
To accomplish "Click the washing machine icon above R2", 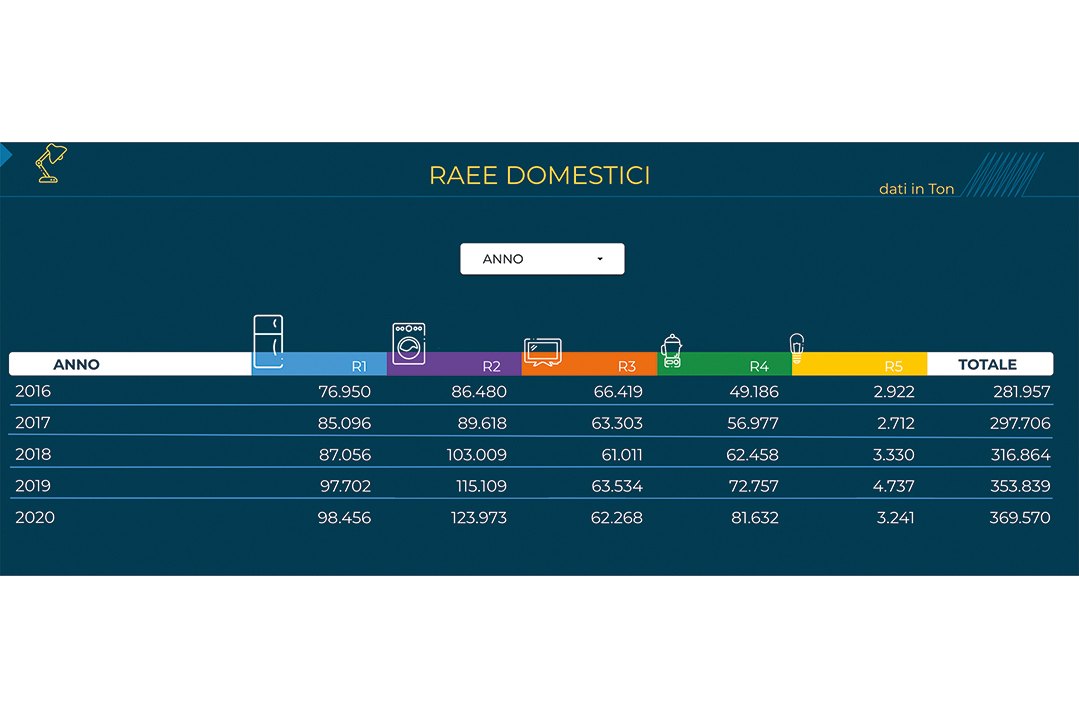I will click(x=409, y=344).
